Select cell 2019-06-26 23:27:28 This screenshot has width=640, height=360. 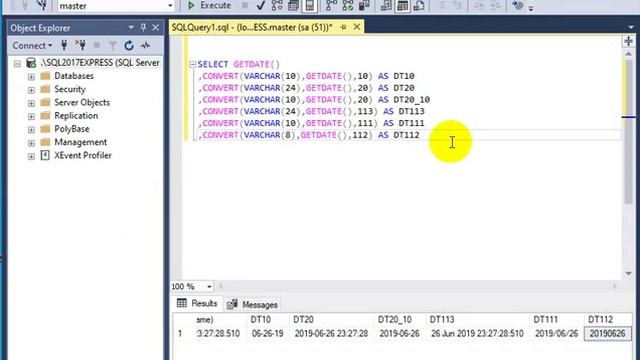[x=331, y=333]
